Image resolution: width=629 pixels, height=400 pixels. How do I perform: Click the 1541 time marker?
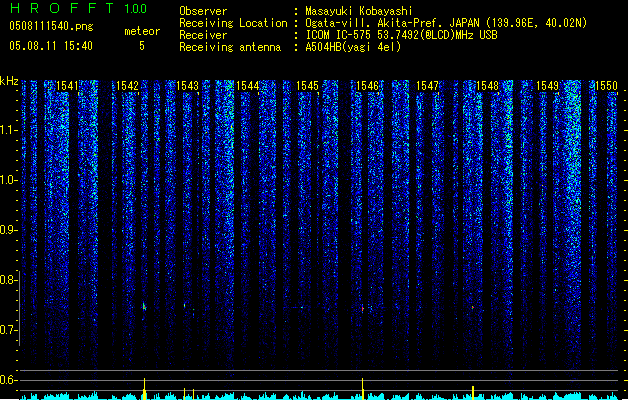coord(67,86)
